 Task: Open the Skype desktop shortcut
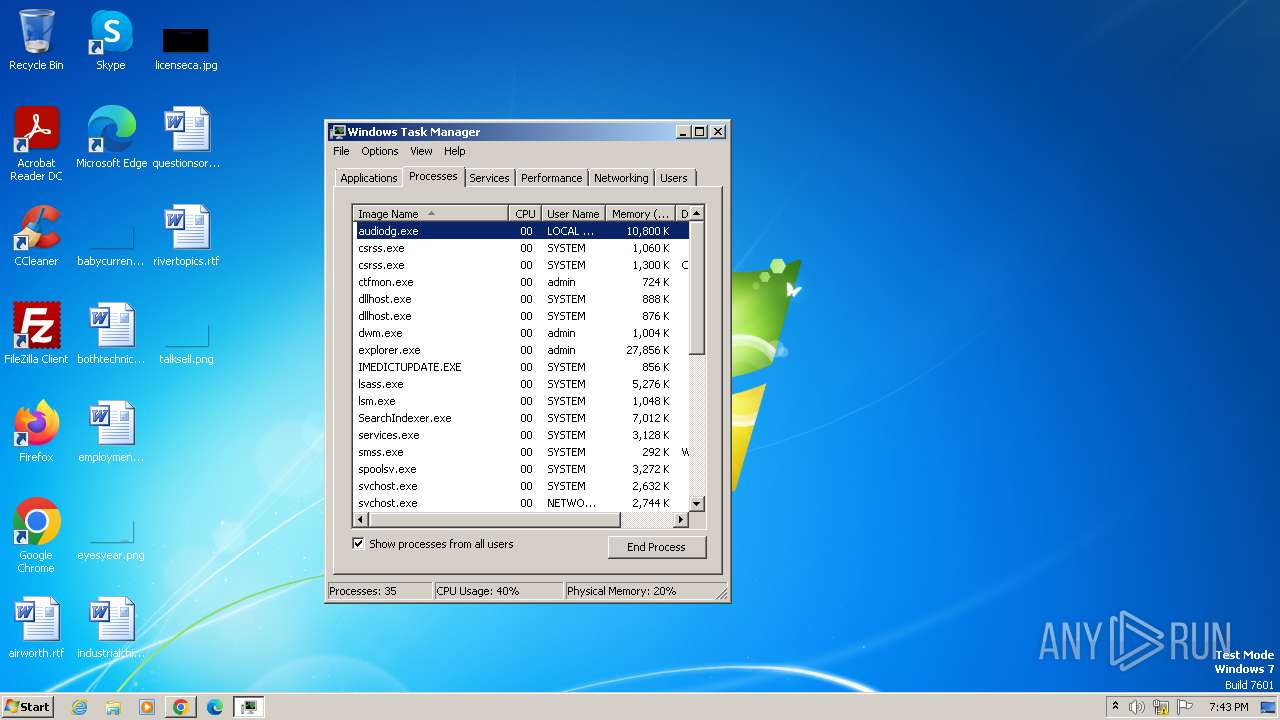point(110,40)
